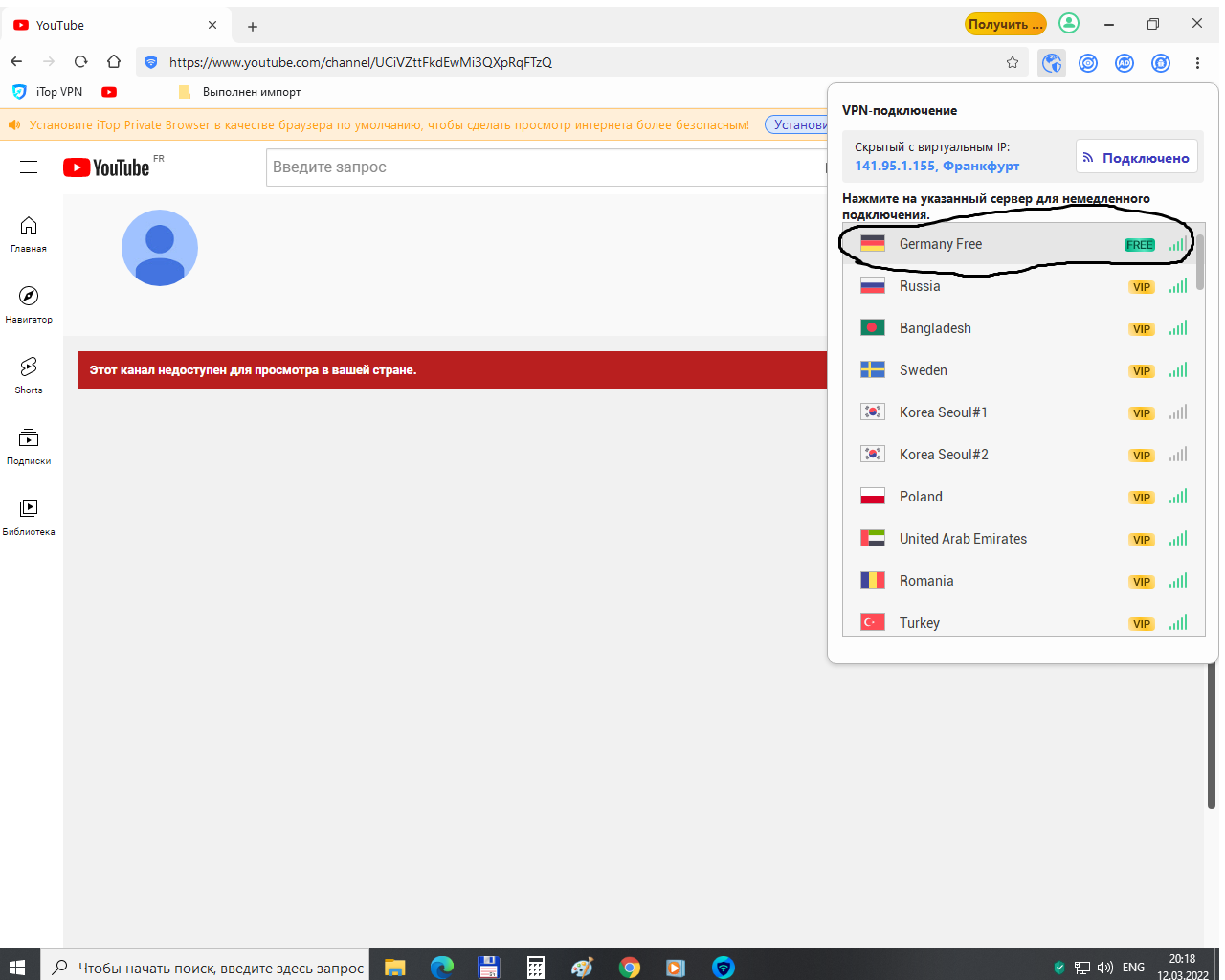Select Sweden VPN server
The image size is (1225, 980).
1019,370
